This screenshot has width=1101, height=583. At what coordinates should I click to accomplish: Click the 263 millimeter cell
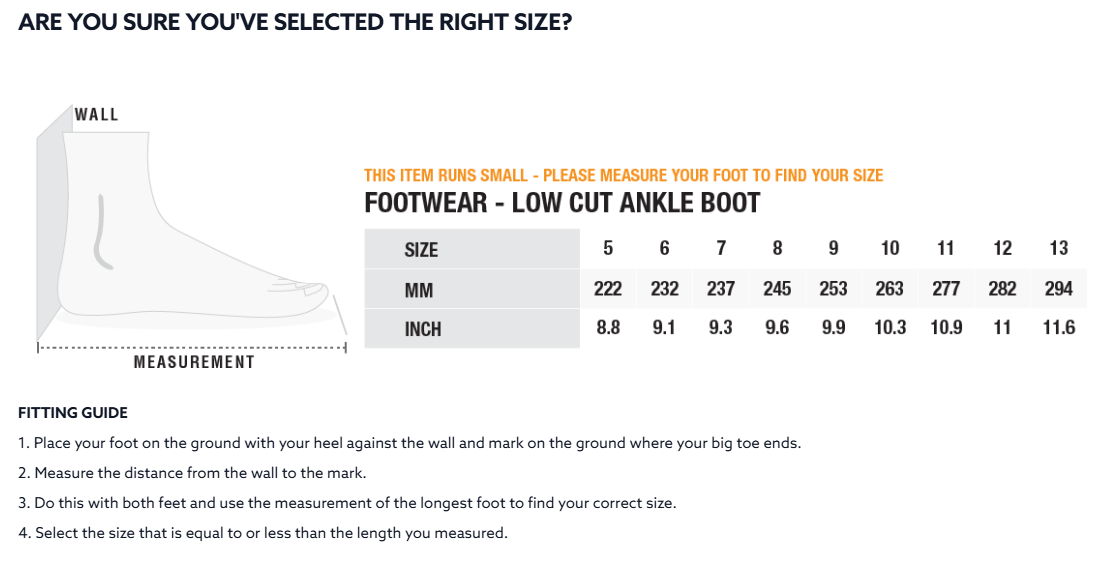[x=889, y=289]
